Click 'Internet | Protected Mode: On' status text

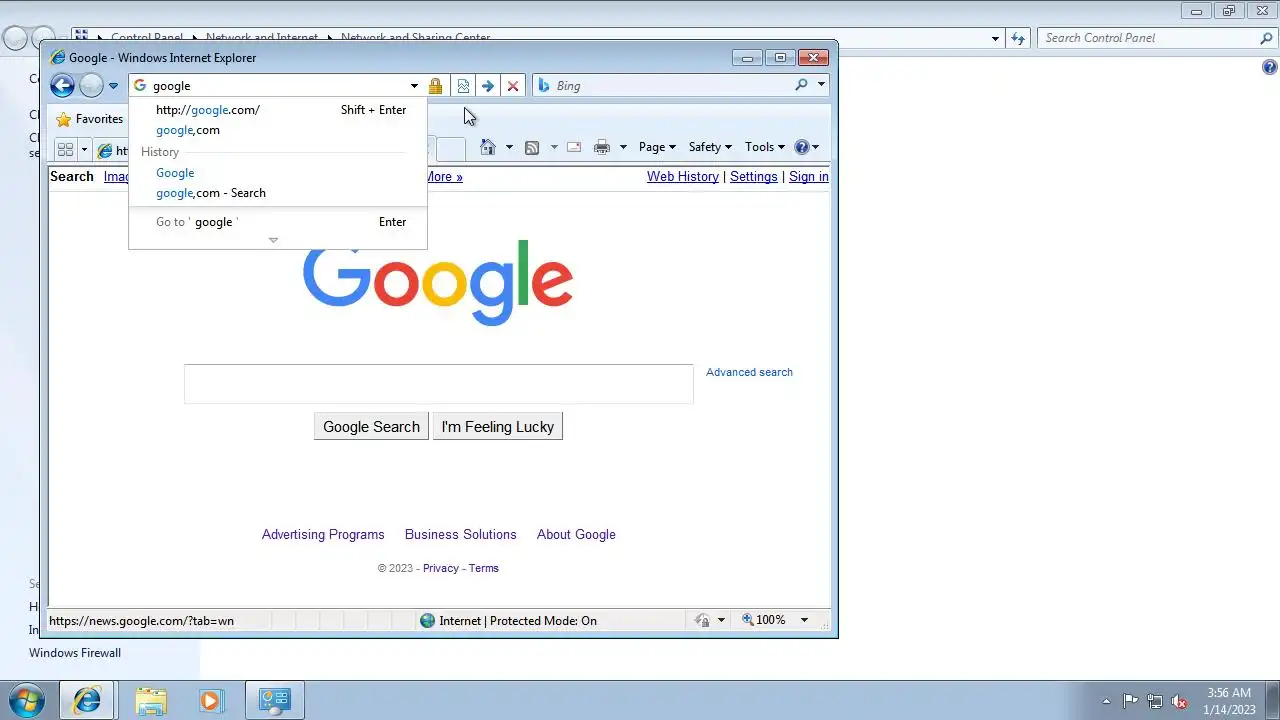[518, 621]
